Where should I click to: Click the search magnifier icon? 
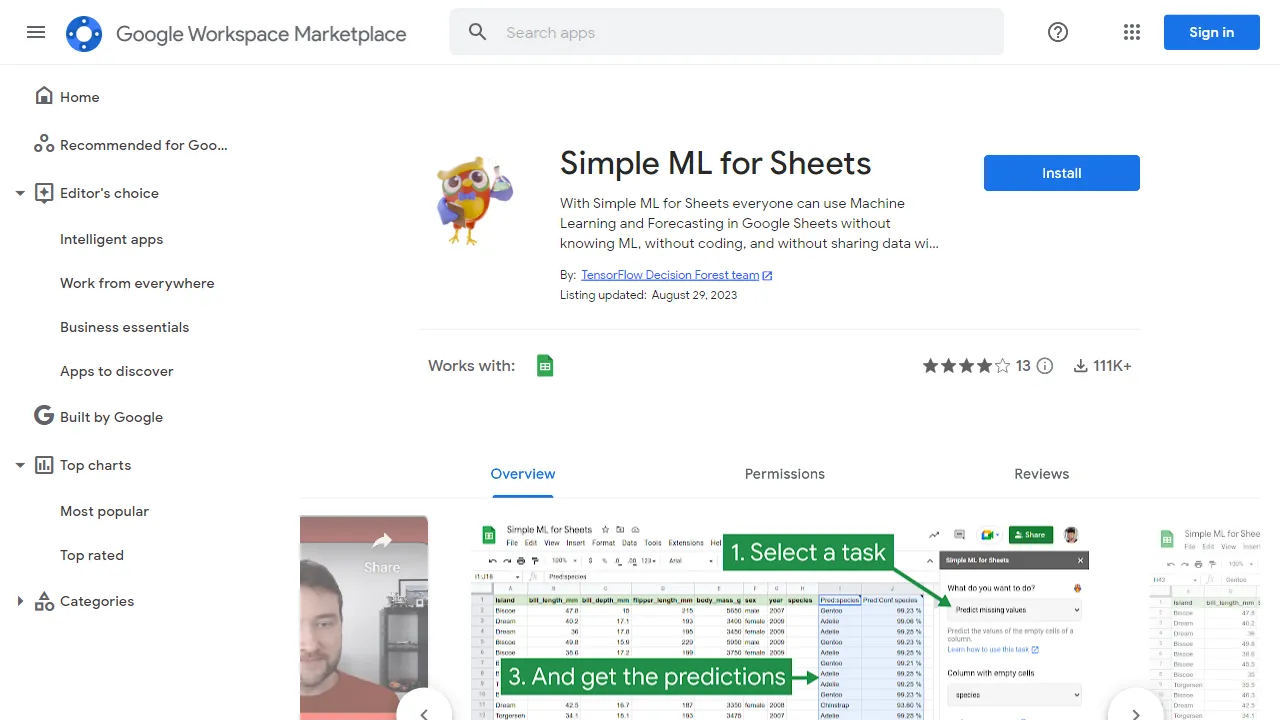478,32
